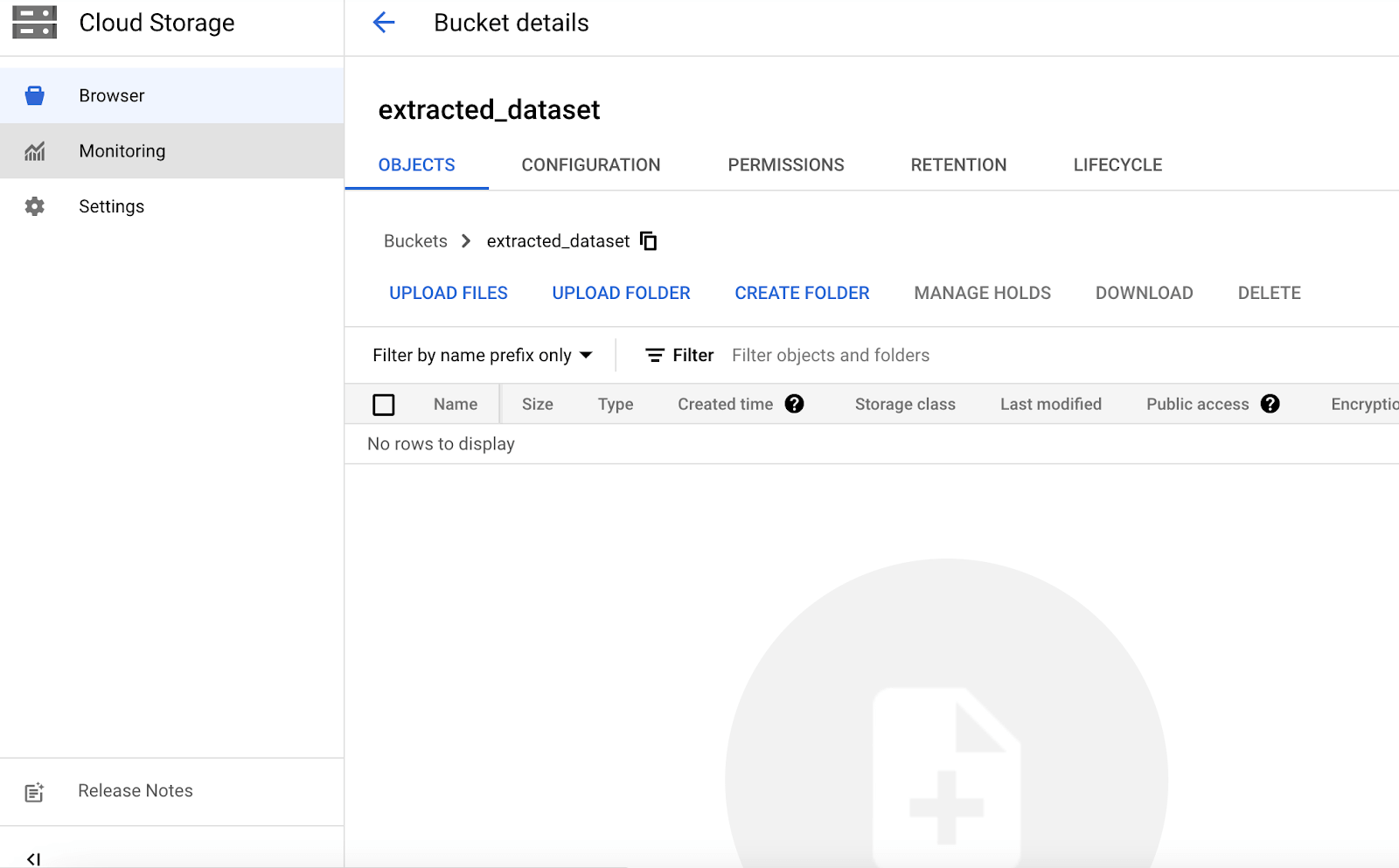Check the select-all objects checkbox
The width and height of the screenshot is (1399, 868).
coord(385,404)
